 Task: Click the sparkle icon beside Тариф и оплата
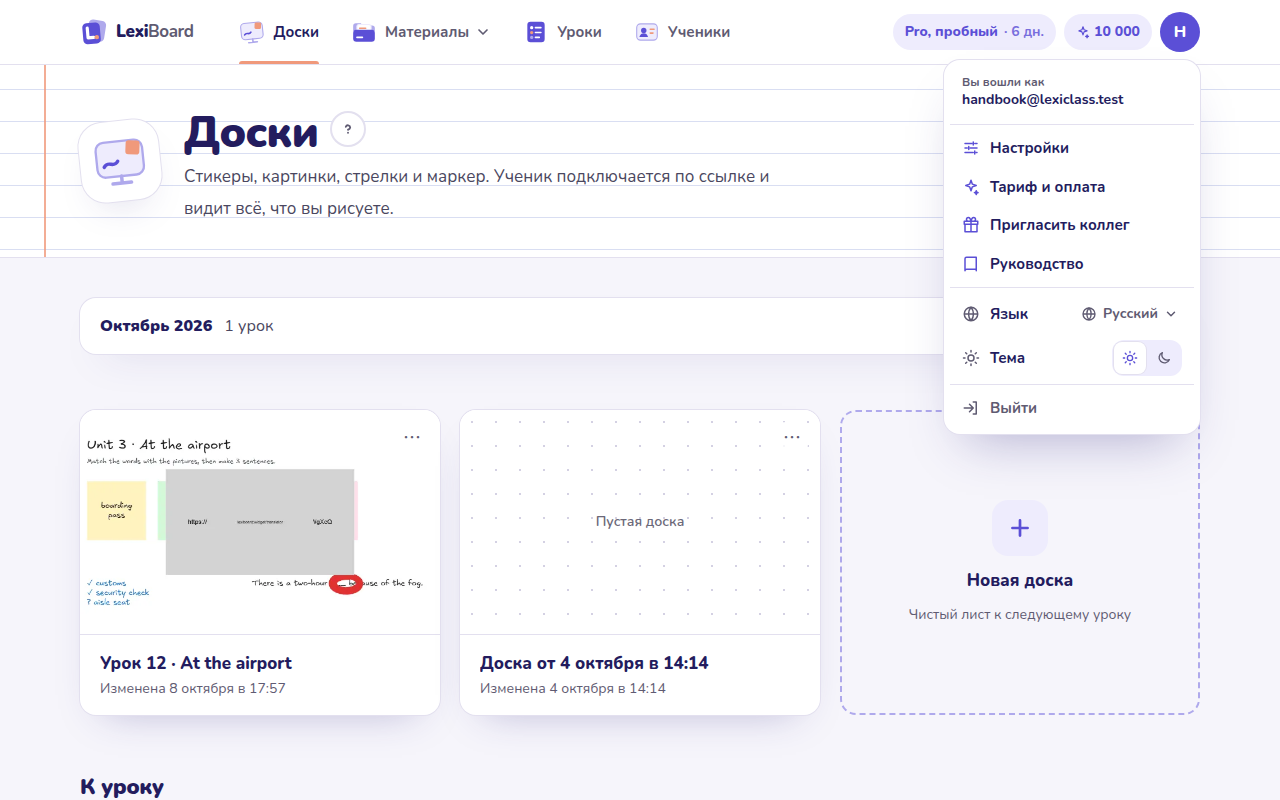(971, 187)
